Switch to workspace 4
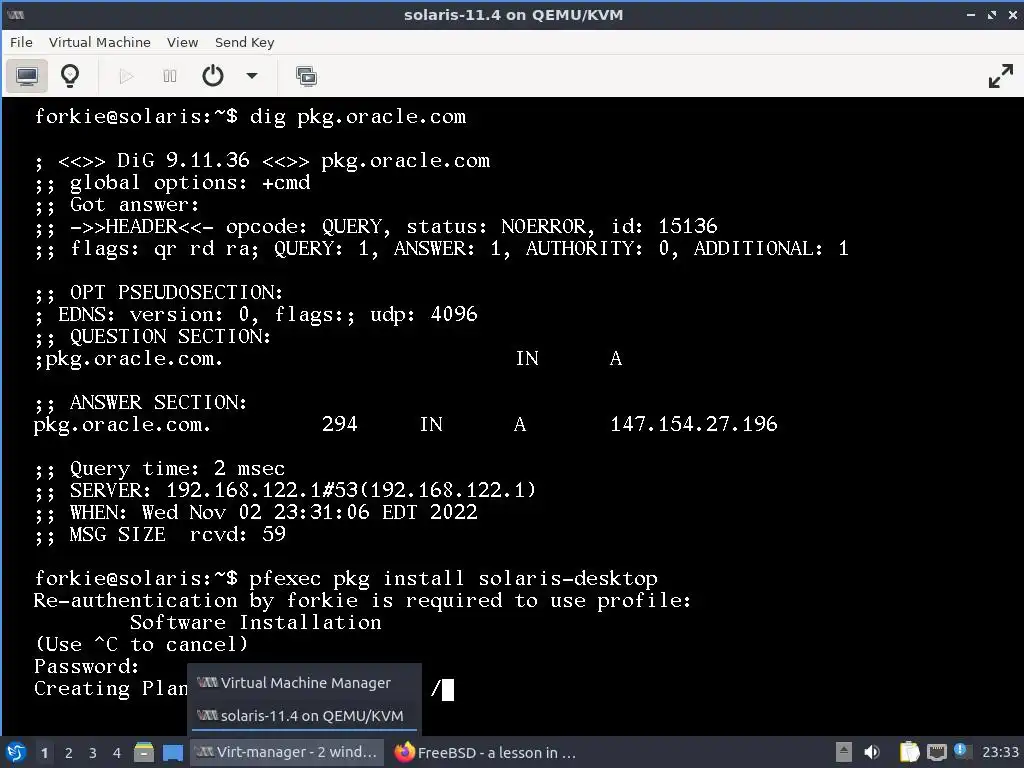Screen dimensions: 1024x768 [x=117, y=753]
